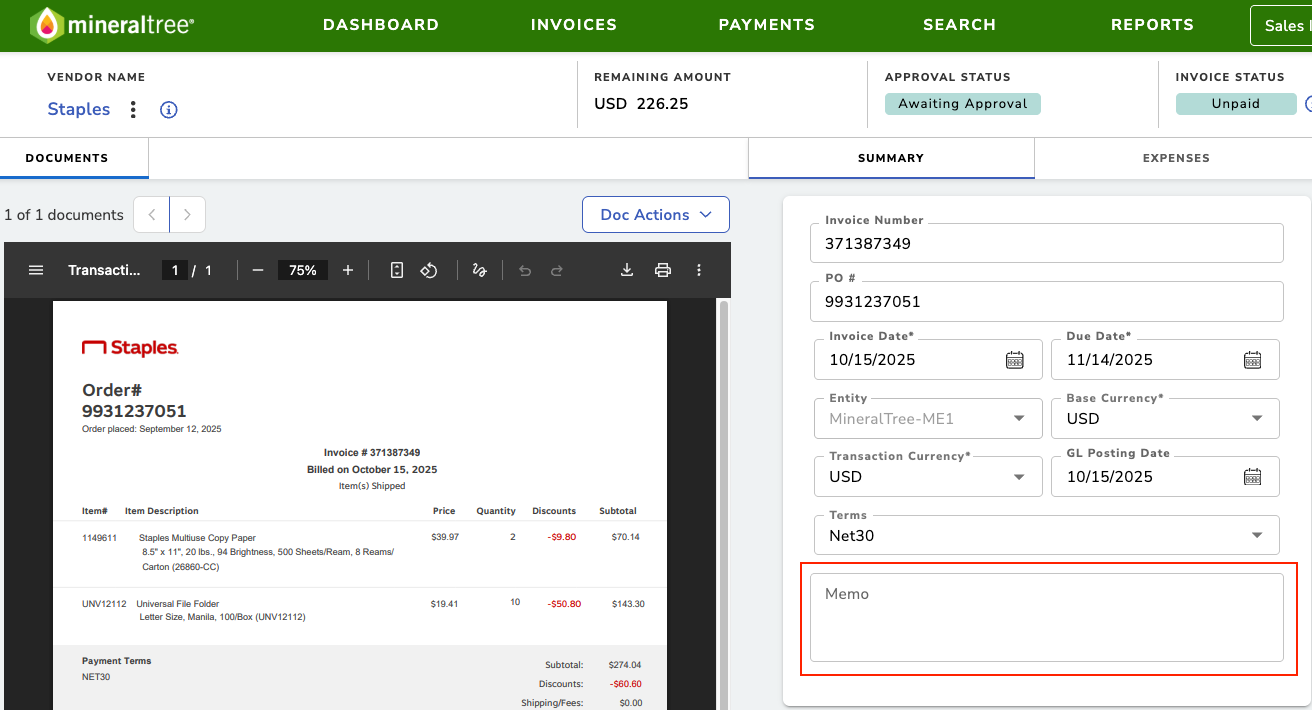
Task: Print the invoice PDF
Action: point(662,270)
